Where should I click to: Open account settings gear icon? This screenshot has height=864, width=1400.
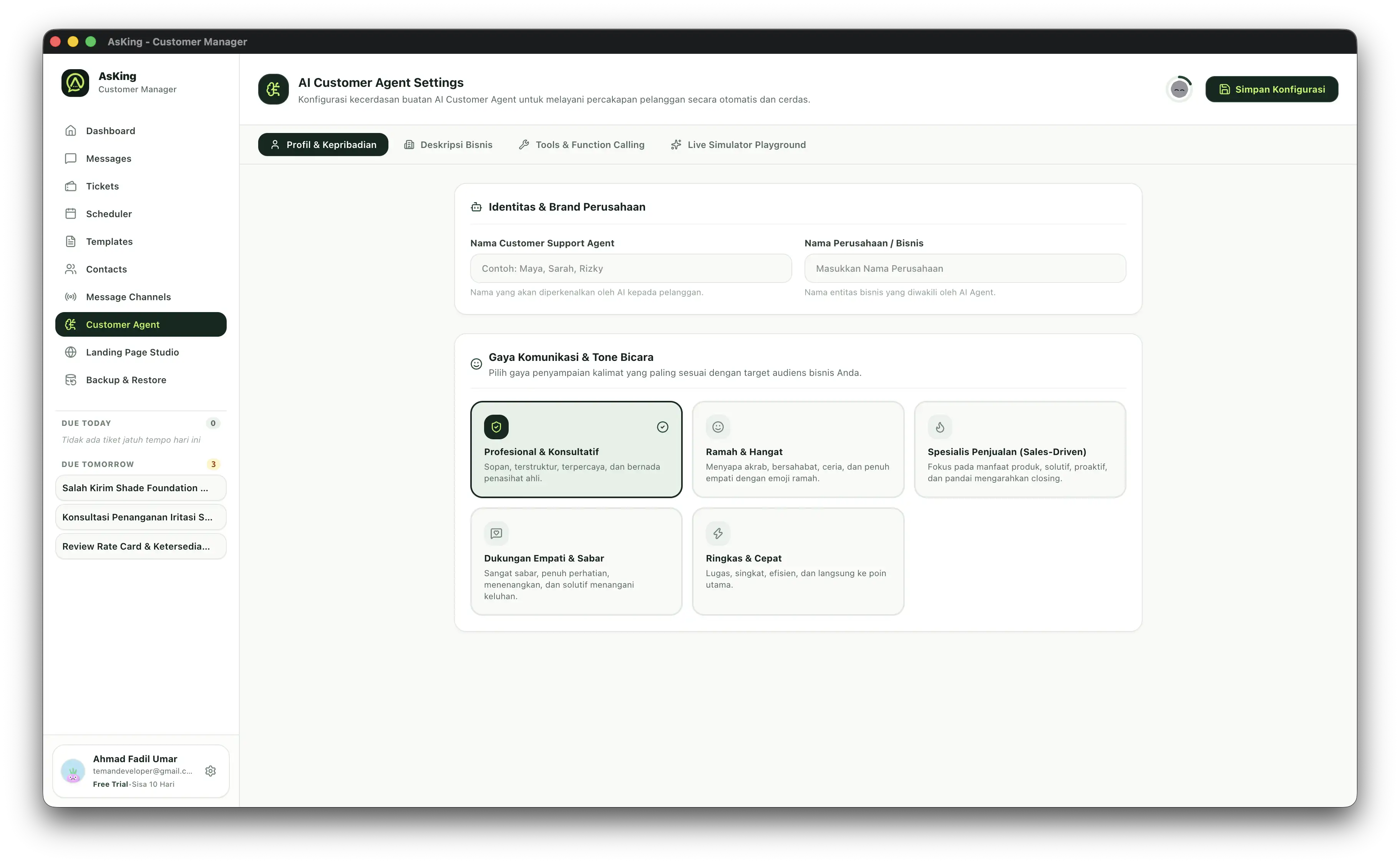tap(211, 771)
